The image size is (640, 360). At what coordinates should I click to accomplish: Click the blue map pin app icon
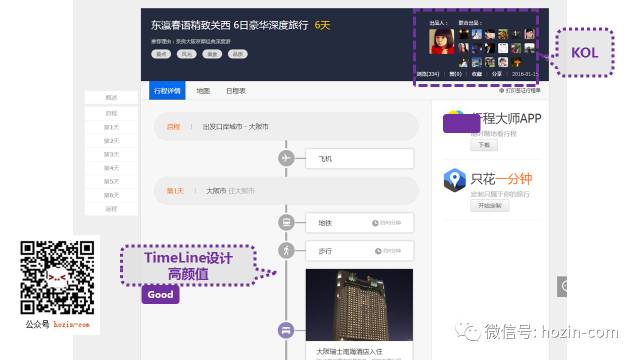point(454,180)
